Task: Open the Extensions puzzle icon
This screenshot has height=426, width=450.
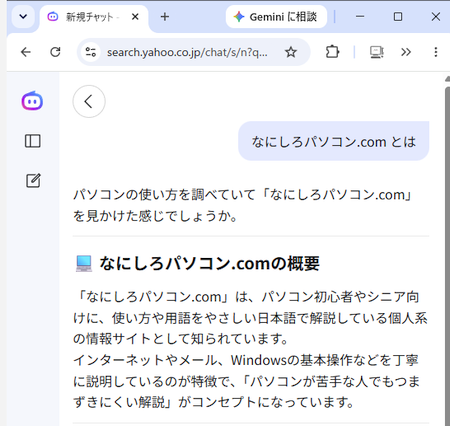Action: click(x=332, y=52)
